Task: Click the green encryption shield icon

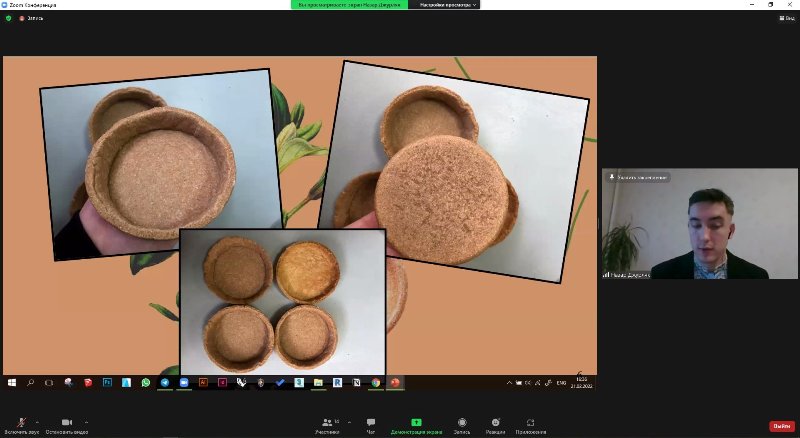Action: [x=8, y=18]
